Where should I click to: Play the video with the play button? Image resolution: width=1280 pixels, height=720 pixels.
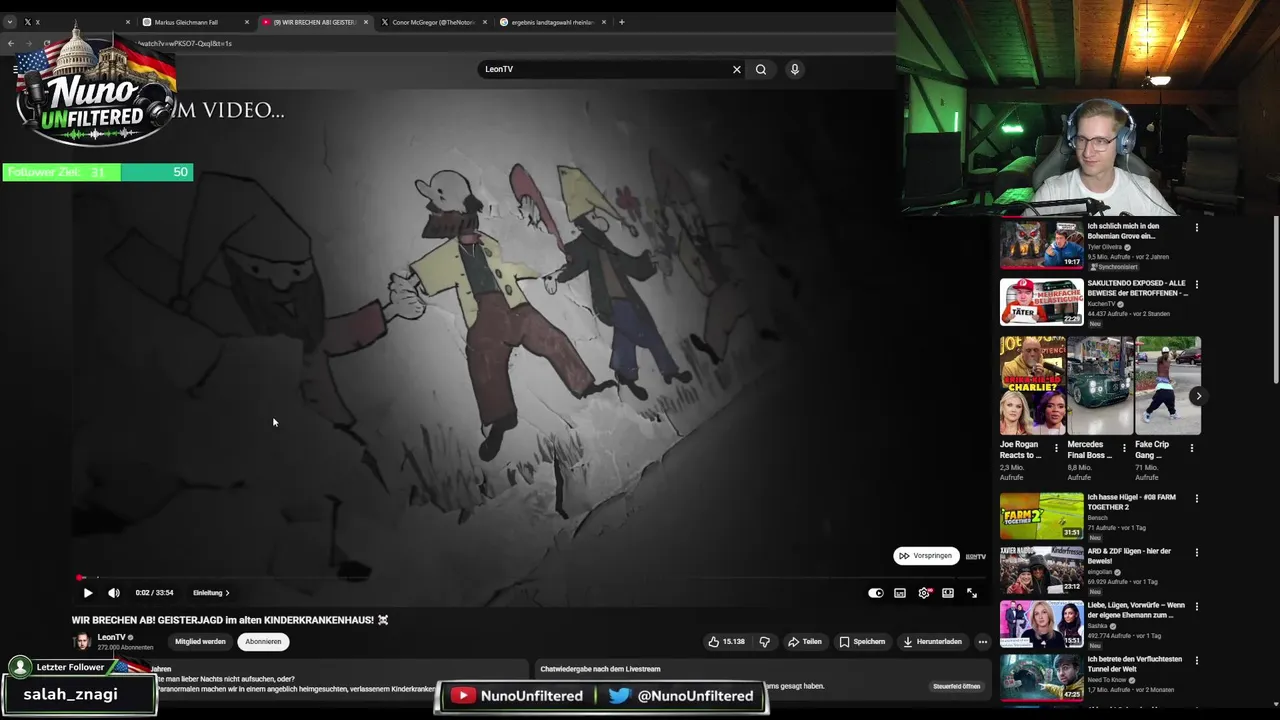point(88,593)
